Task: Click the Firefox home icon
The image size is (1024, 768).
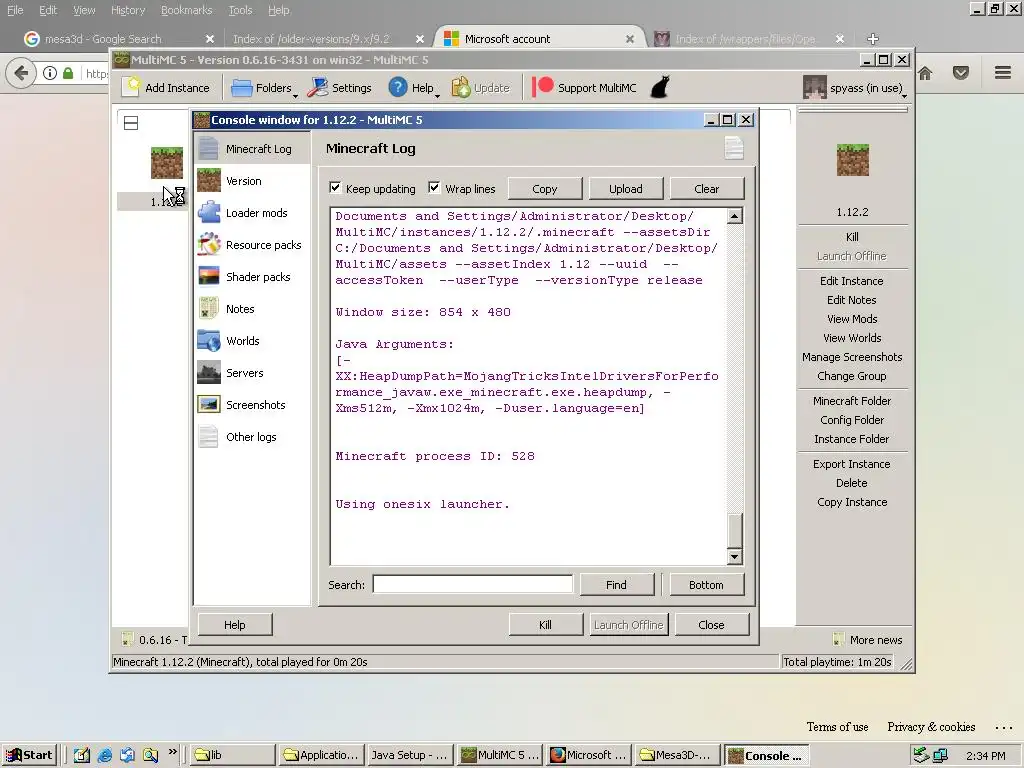Action: [x=925, y=72]
